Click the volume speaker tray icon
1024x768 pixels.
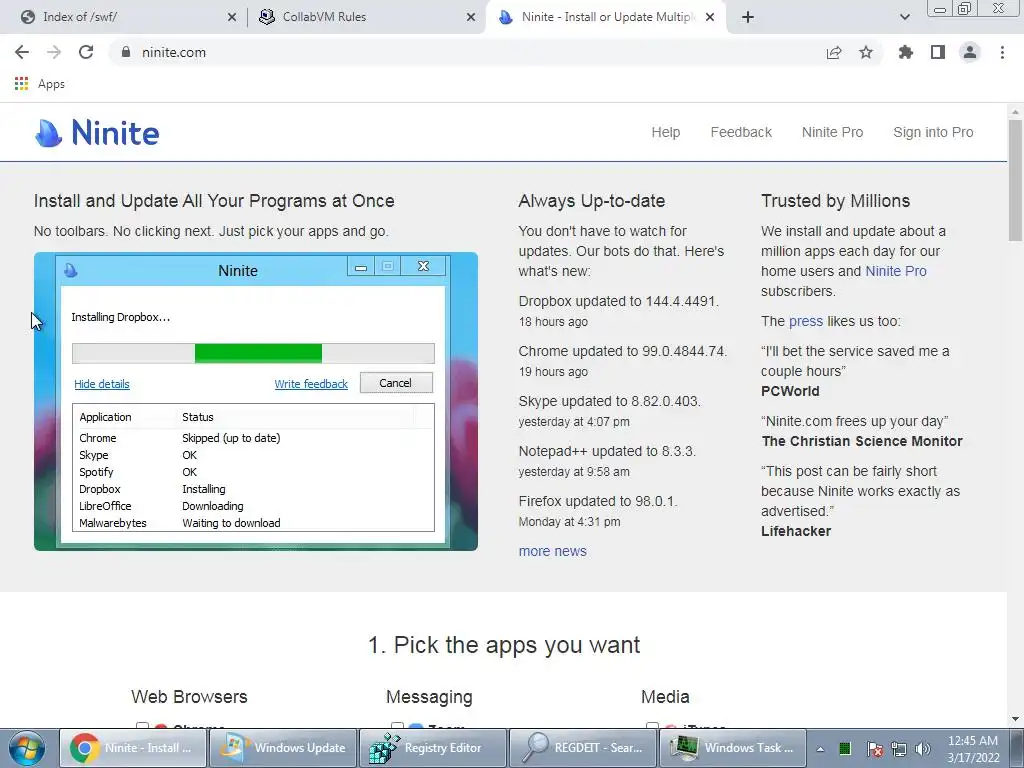(923, 749)
